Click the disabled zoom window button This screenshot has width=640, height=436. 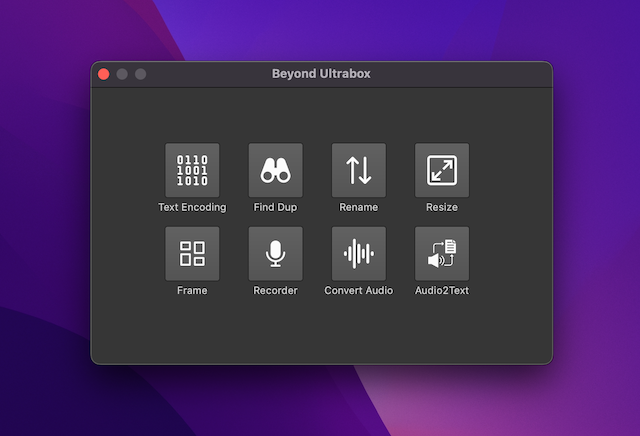(x=140, y=74)
